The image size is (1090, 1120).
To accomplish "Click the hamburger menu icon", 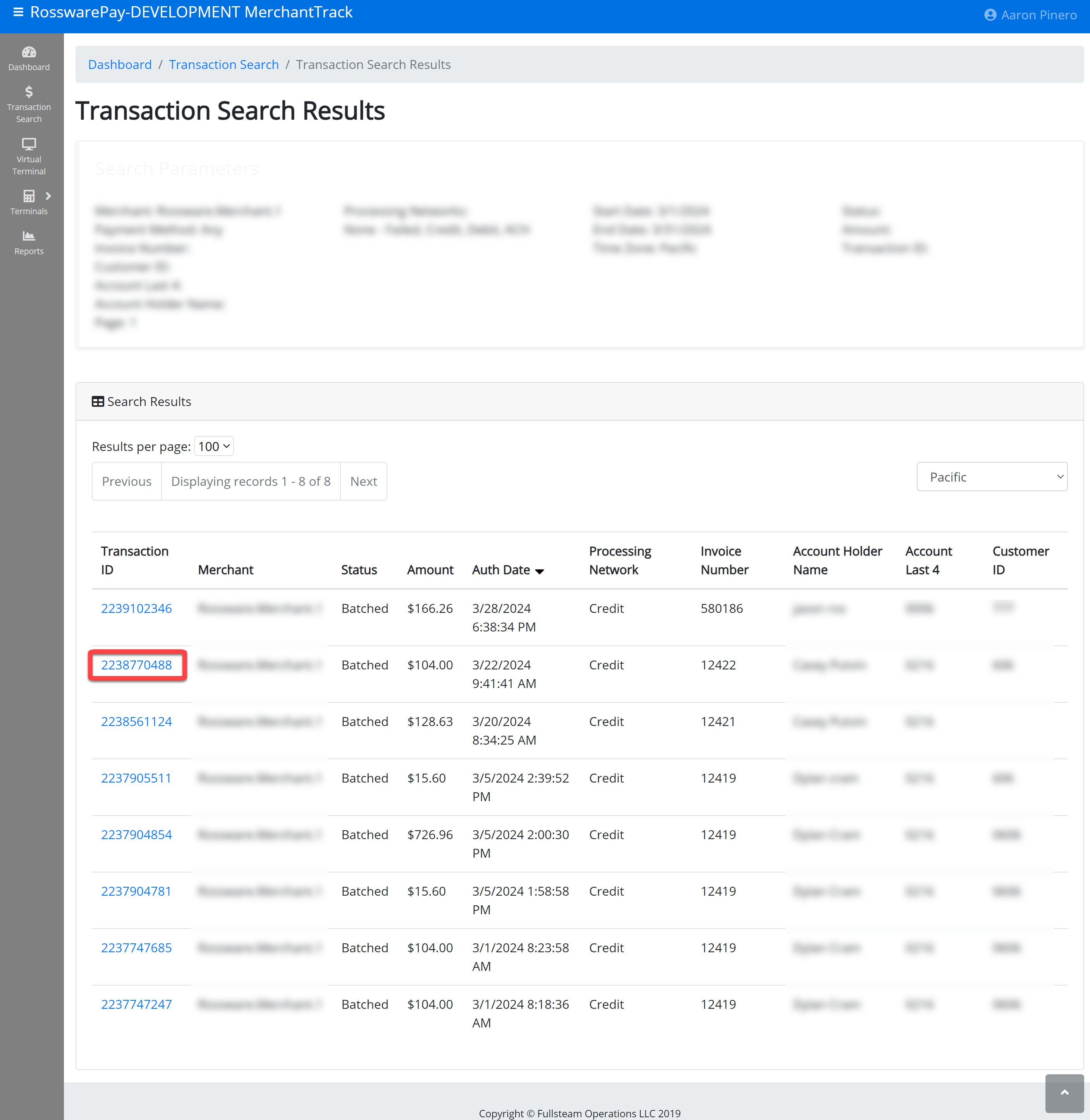I will (18, 12).
